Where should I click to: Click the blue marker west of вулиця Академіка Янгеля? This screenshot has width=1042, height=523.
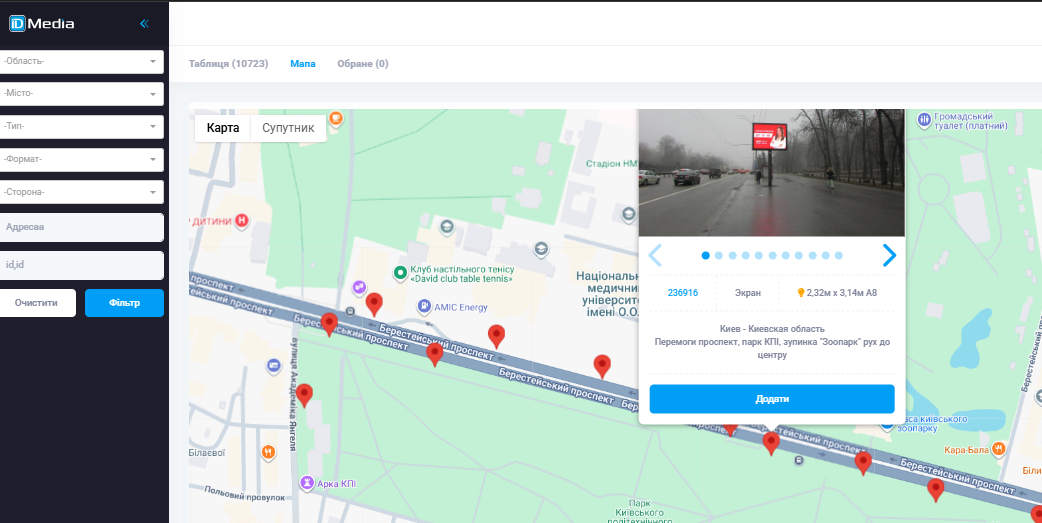[274, 366]
